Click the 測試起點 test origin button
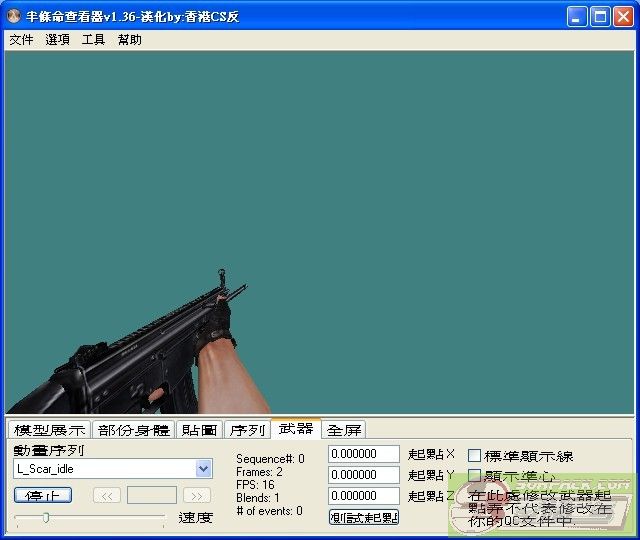Viewport: 640px width, 540px height. 364,517
